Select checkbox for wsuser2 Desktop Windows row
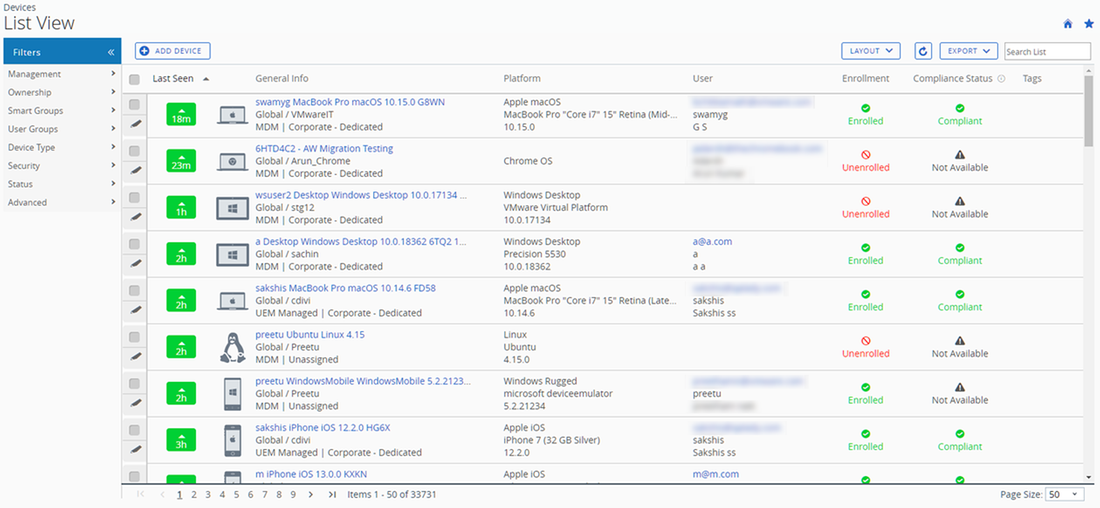Viewport: 1100px width, 508px height. pos(135,197)
